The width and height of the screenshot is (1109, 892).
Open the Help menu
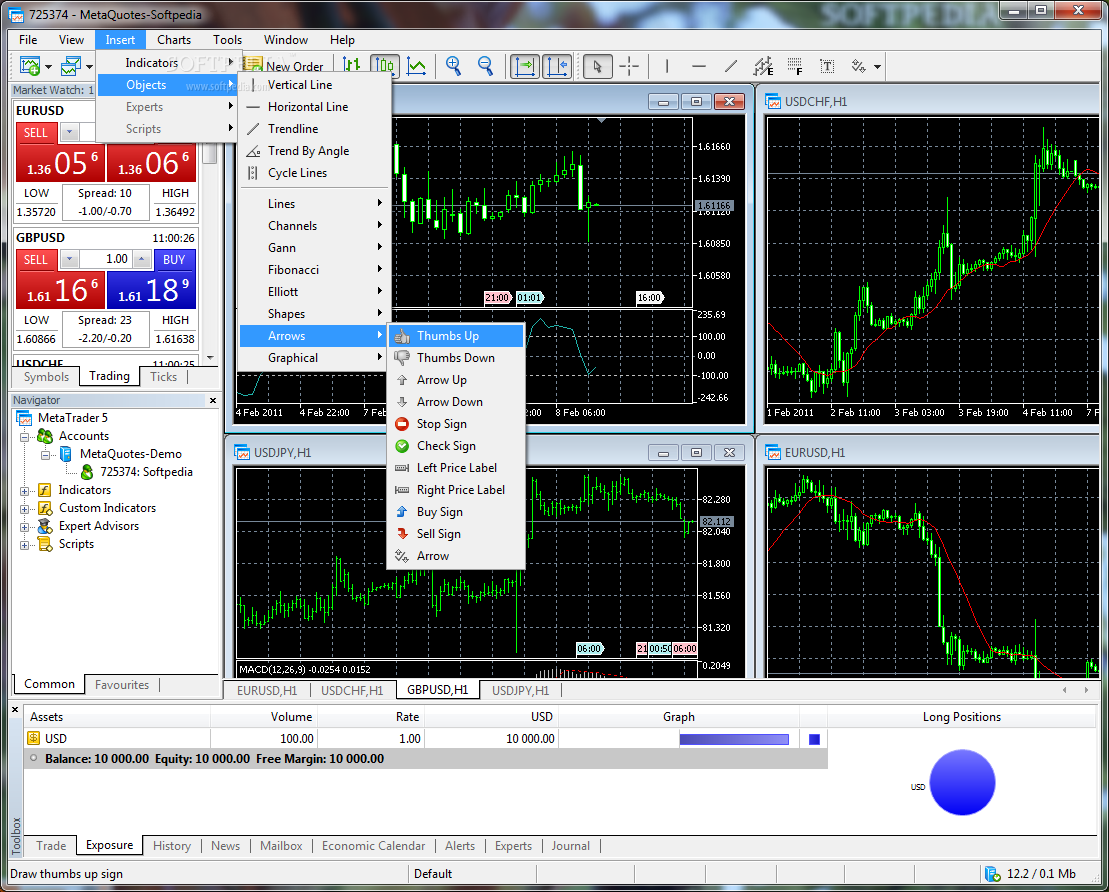coord(342,40)
